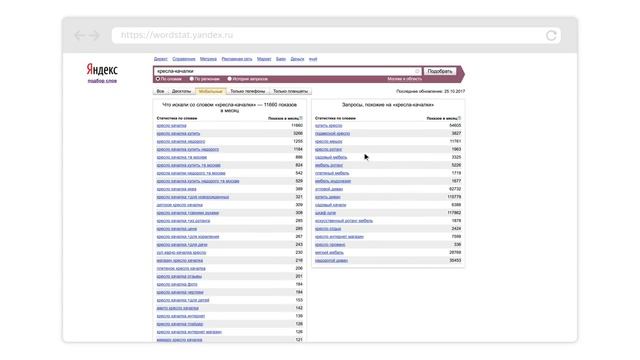Viewport: 640px width, 360px height.
Task: Open the query with 369 impressions
Action: click(176, 189)
